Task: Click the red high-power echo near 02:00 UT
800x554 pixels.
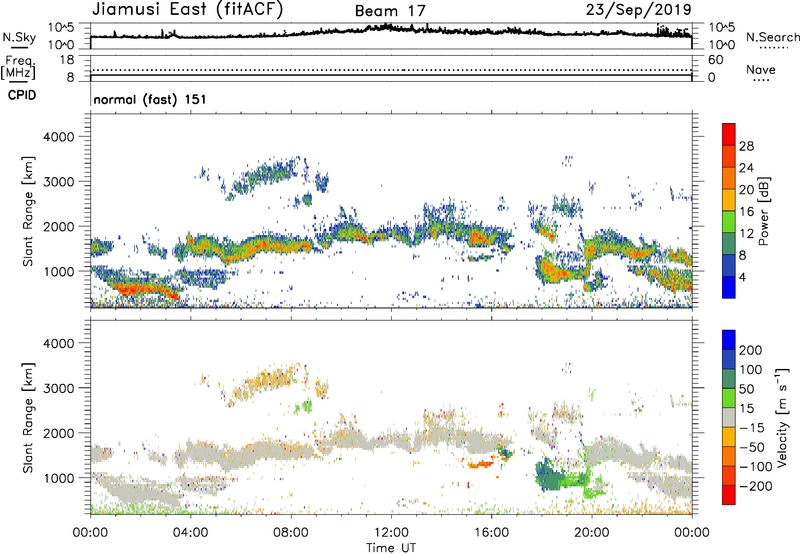Action: tap(144, 289)
